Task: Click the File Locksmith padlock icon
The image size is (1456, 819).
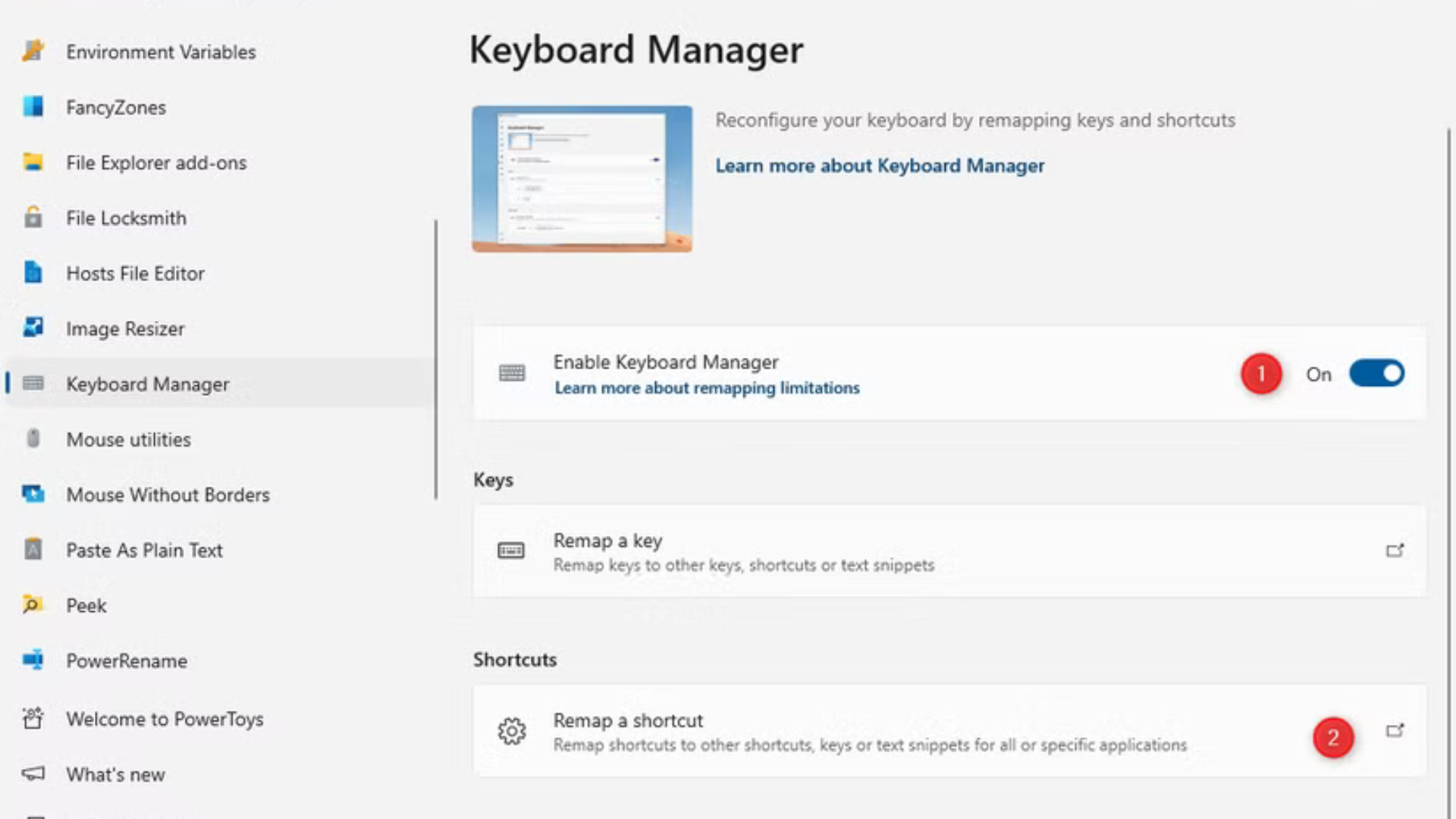Action: [x=33, y=218]
